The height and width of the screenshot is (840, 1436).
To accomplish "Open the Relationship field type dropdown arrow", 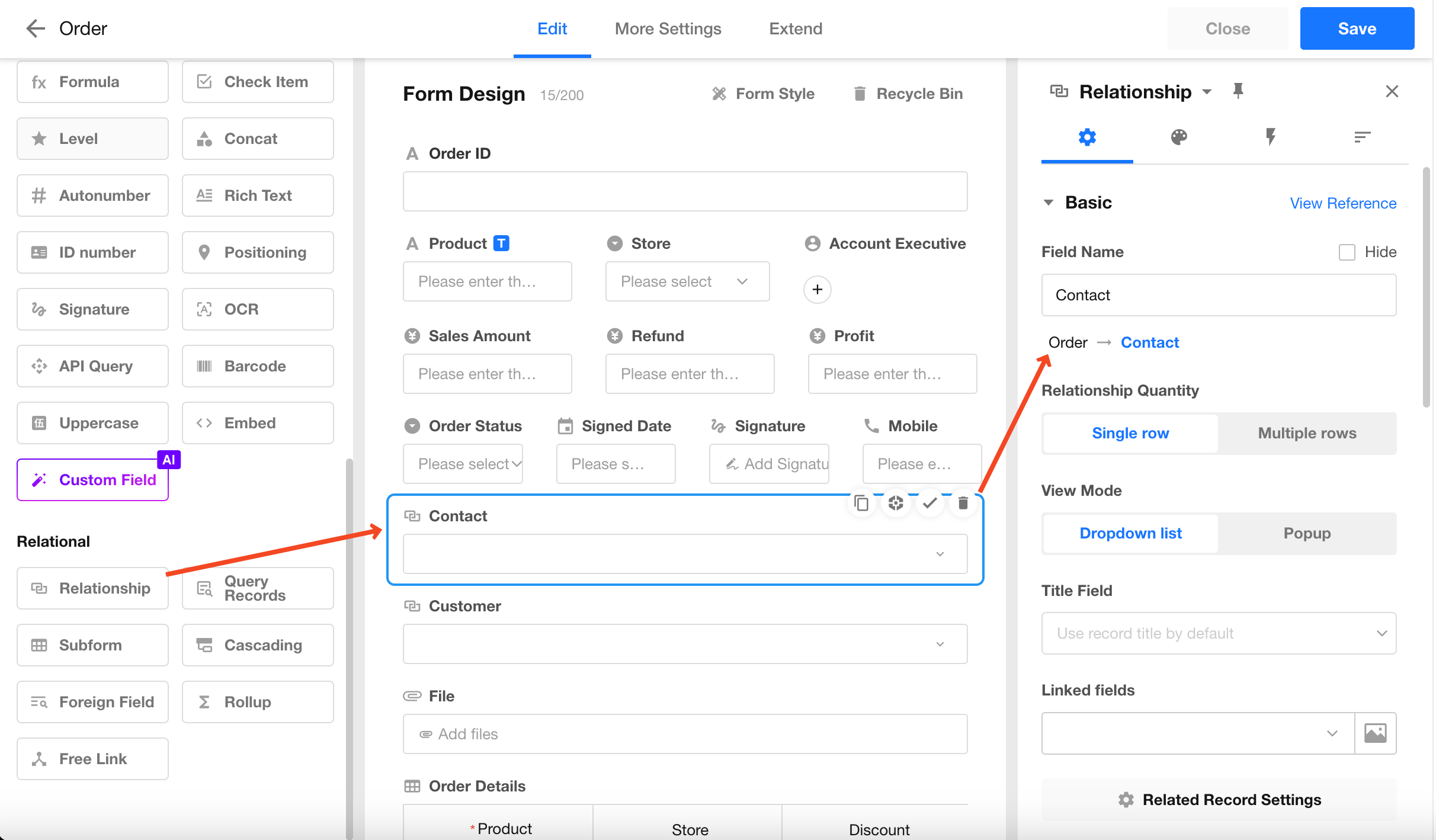I will (1207, 92).
